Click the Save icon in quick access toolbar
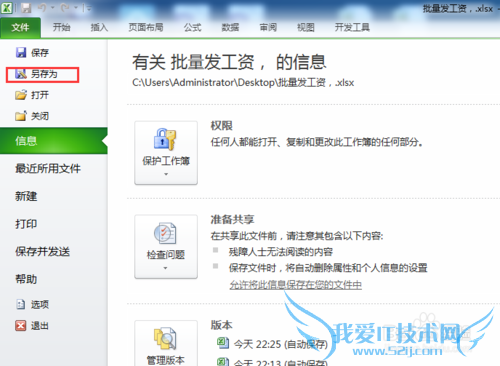 coord(26,8)
